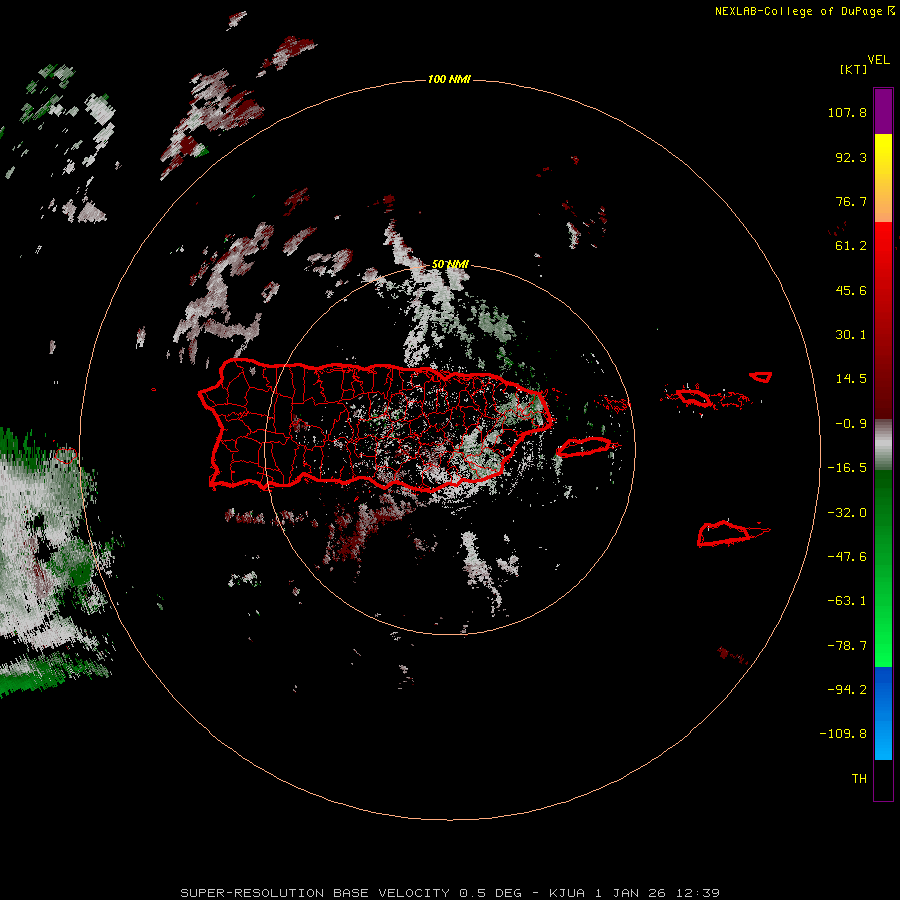Click the 61.2 velocity scale value
The image size is (900, 900).
coord(851,246)
